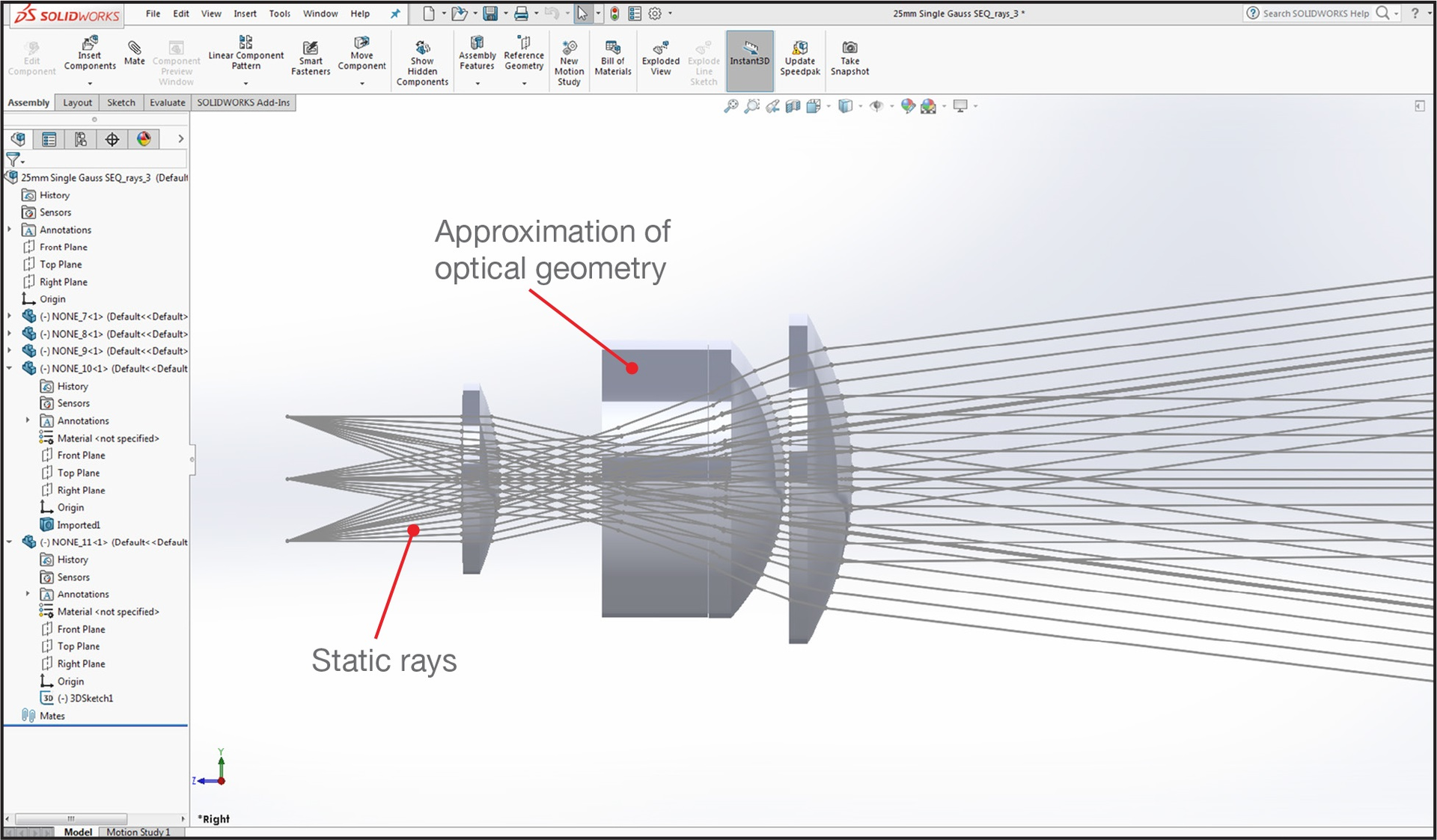Switch to the Motion Study 1 tab

pos(139,832)
